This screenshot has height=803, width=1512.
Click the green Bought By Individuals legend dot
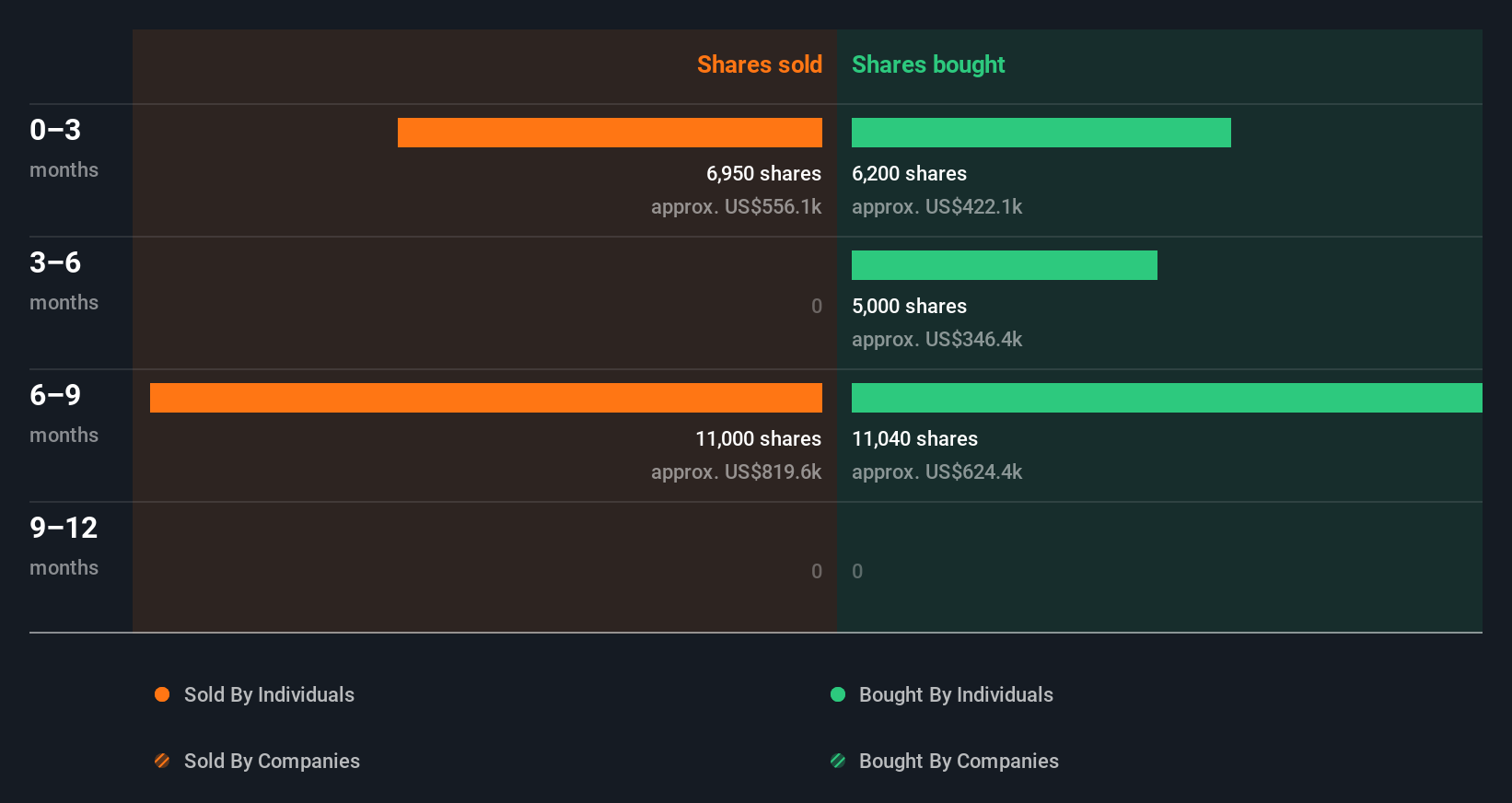pos(838,694)
